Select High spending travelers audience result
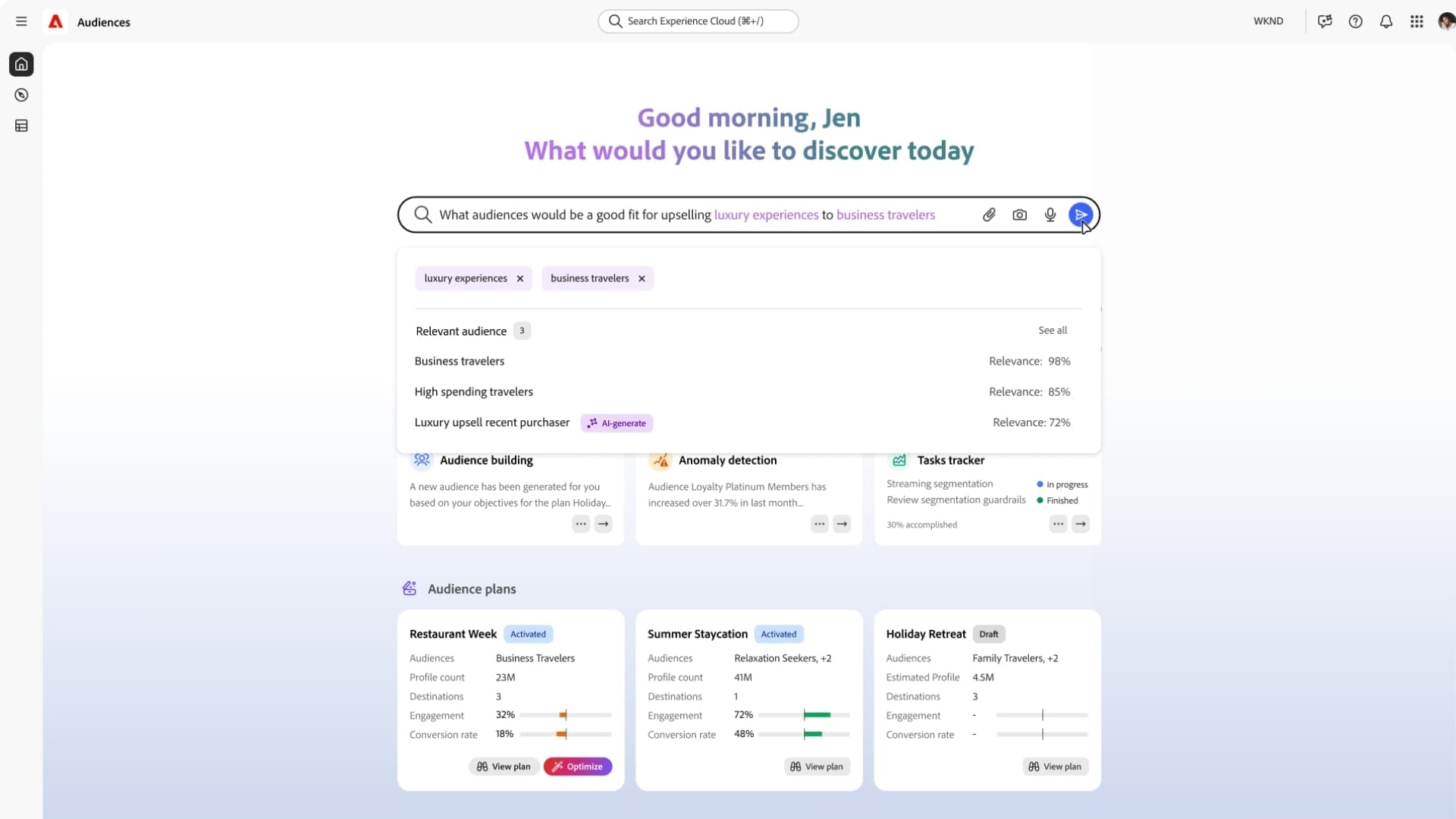Screen dimensions: 1456x819 point(742,392)
